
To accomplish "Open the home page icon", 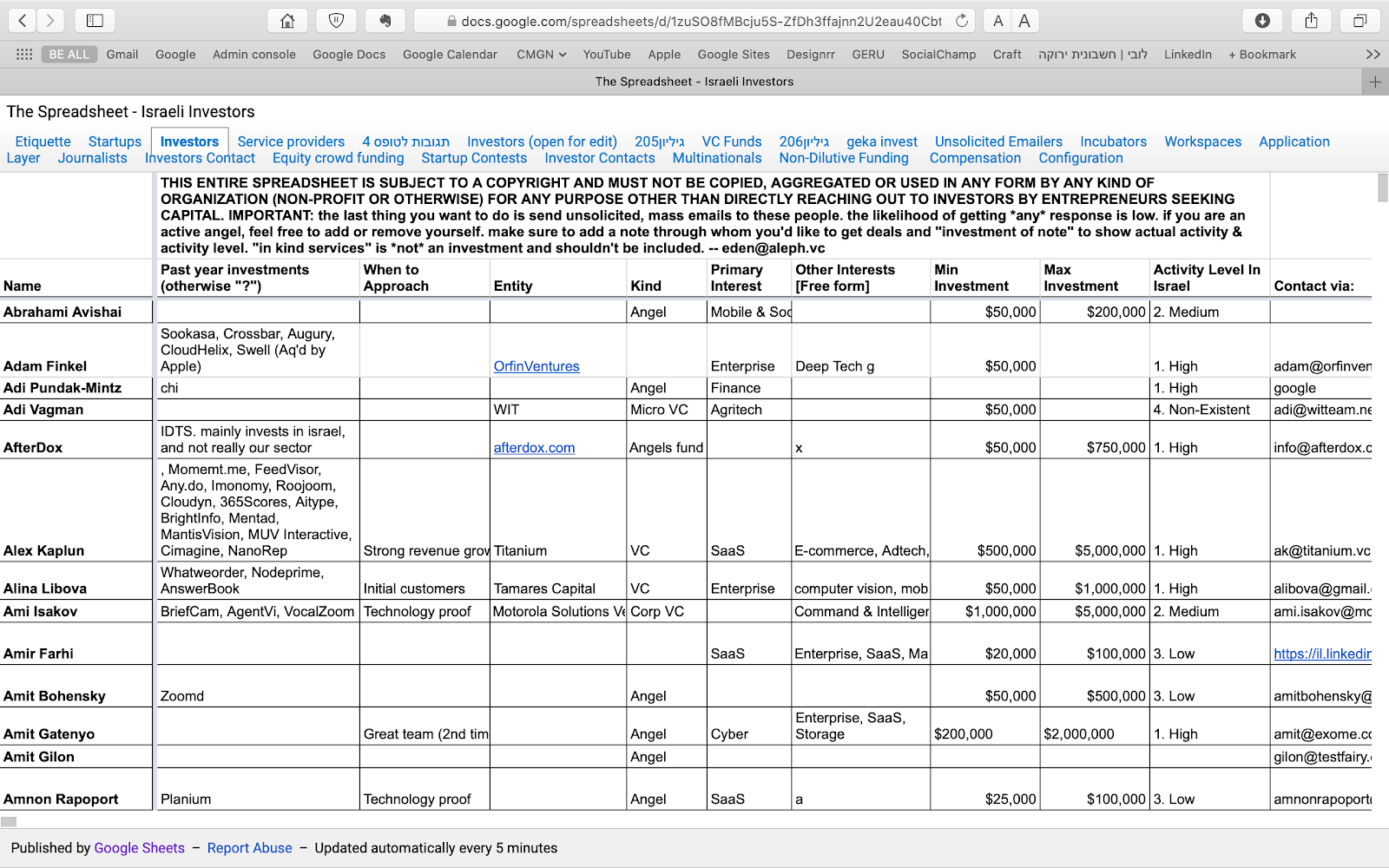I will coord(287,21).
